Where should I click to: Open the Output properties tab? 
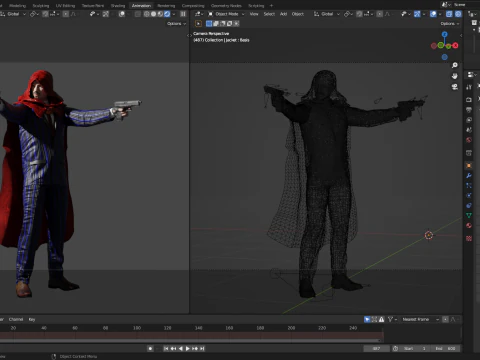coord(469,109)
